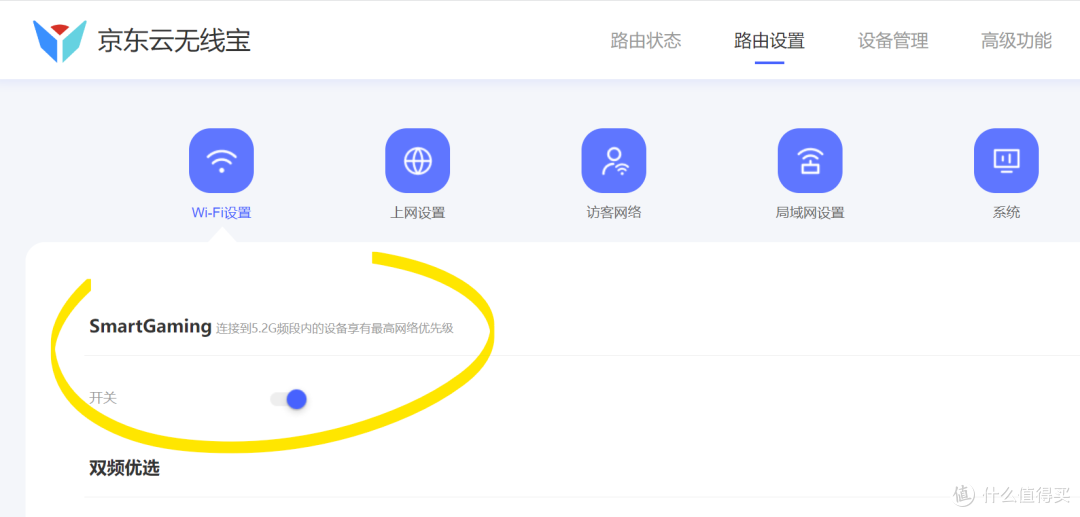Open the 访客网络 icon
1080x517 pixels.
(x=614, y=160)
